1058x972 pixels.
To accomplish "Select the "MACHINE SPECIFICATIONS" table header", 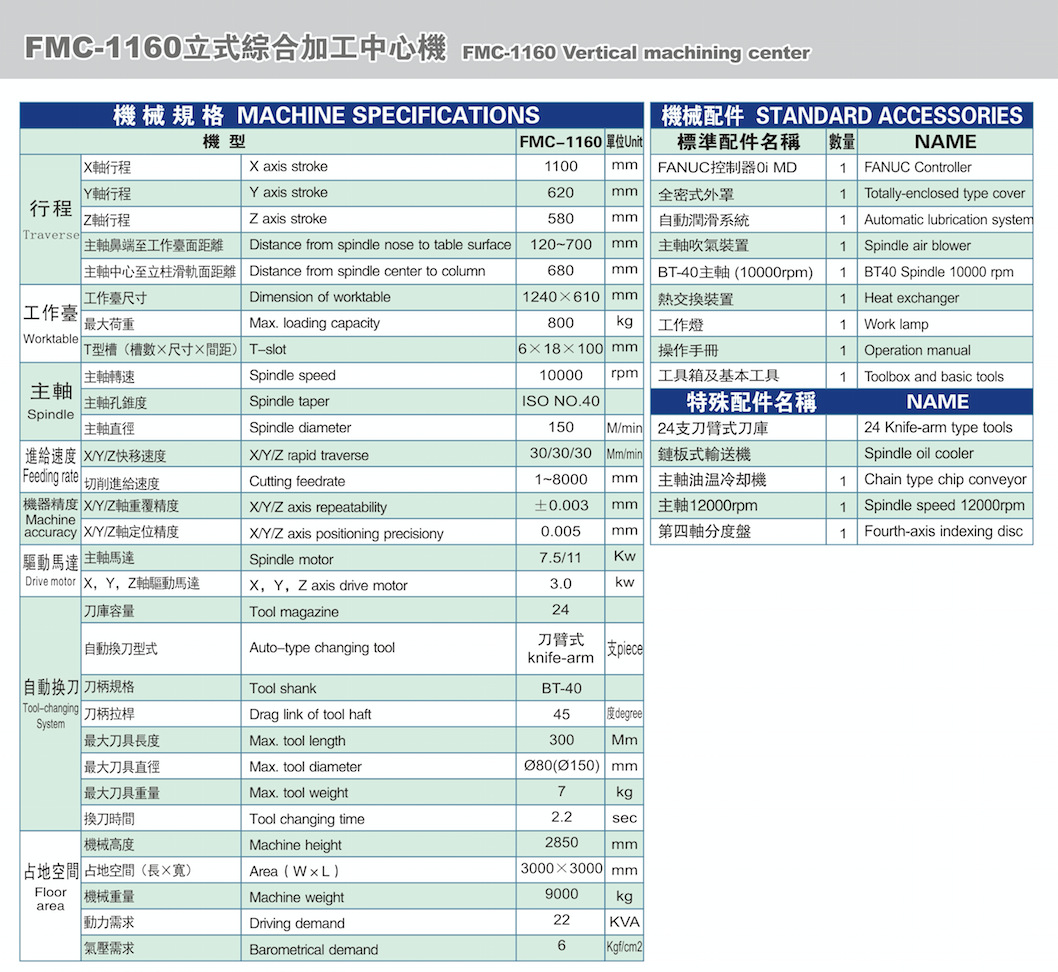I will [x=388, y=115].
